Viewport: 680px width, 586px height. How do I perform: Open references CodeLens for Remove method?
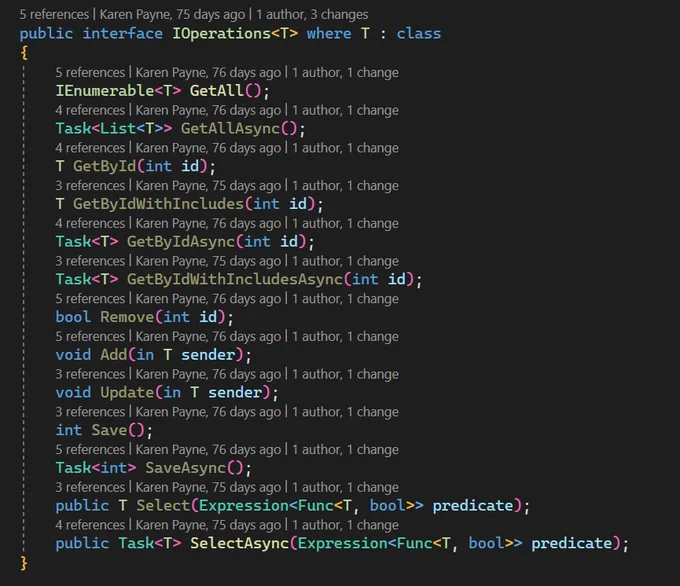90,299
